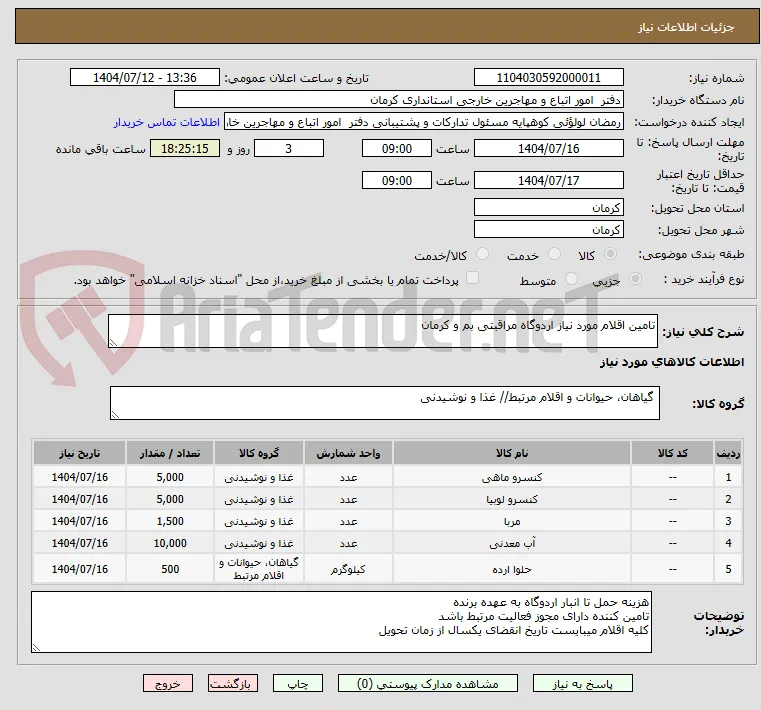Click the announcement date field 1404/07/12 - 13:36

(x=145, y=78)
